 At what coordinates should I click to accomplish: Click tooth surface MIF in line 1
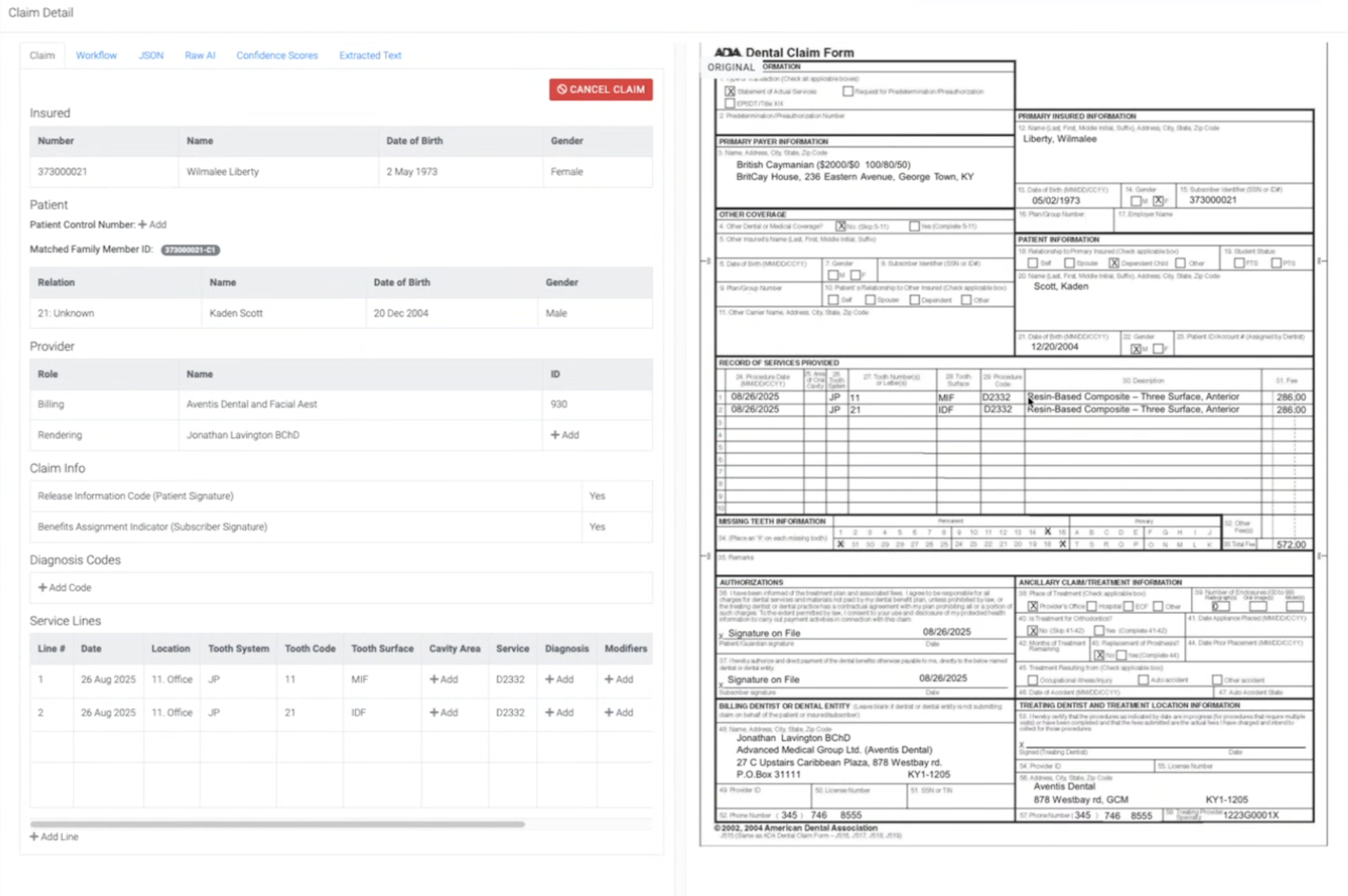click(360, 679)
